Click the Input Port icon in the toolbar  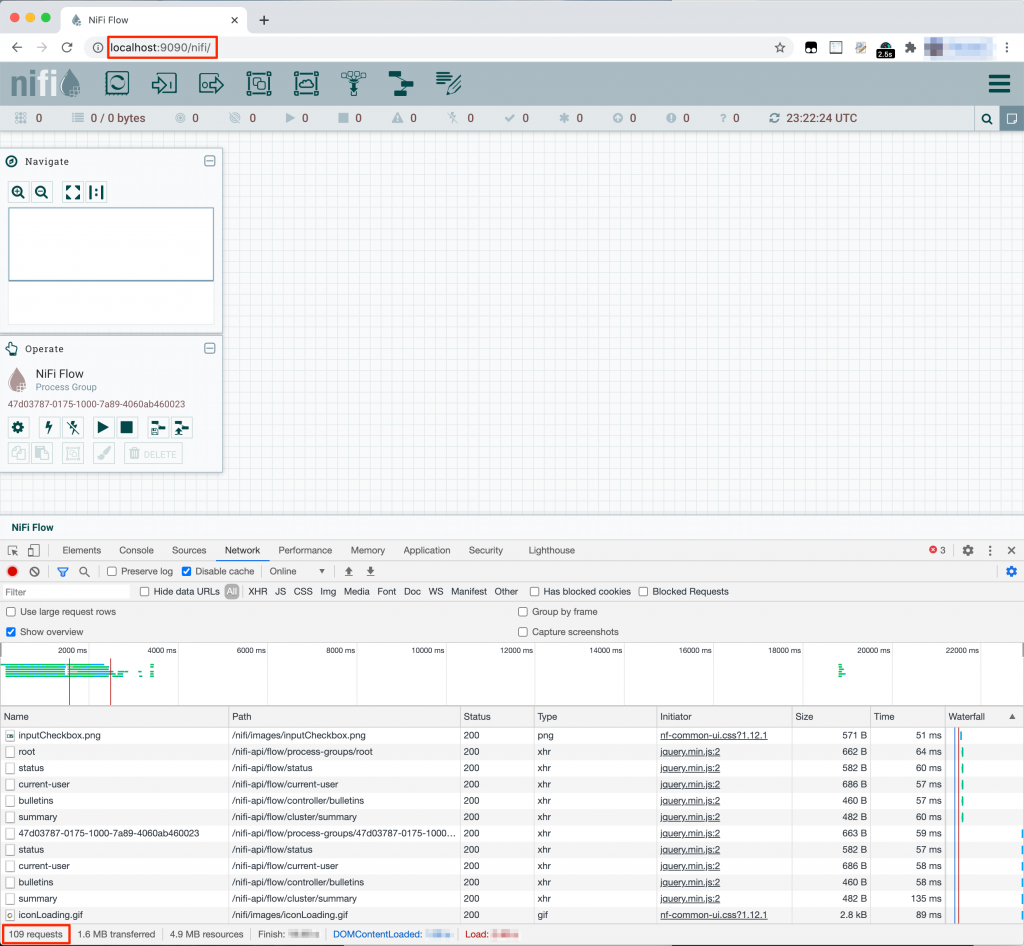(164, 84)
